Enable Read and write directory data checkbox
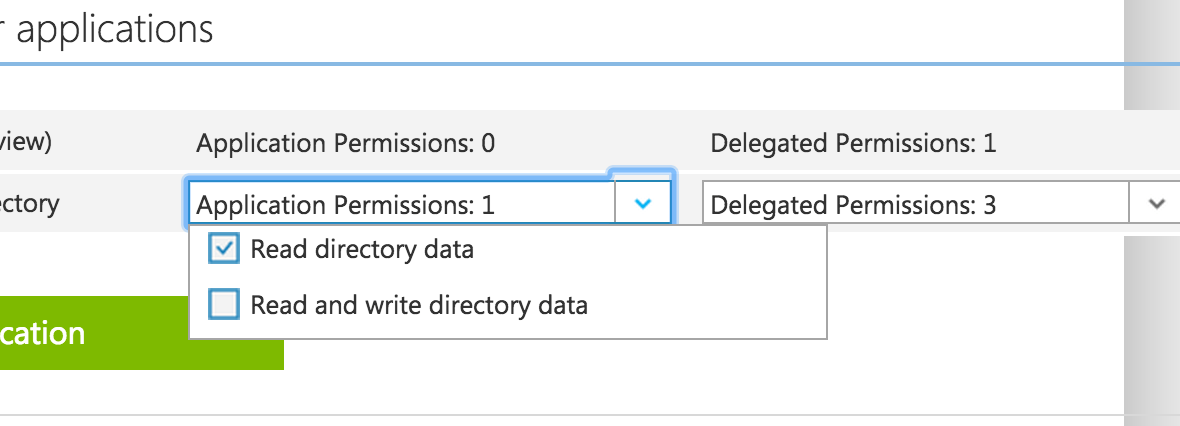 [224, 304]
